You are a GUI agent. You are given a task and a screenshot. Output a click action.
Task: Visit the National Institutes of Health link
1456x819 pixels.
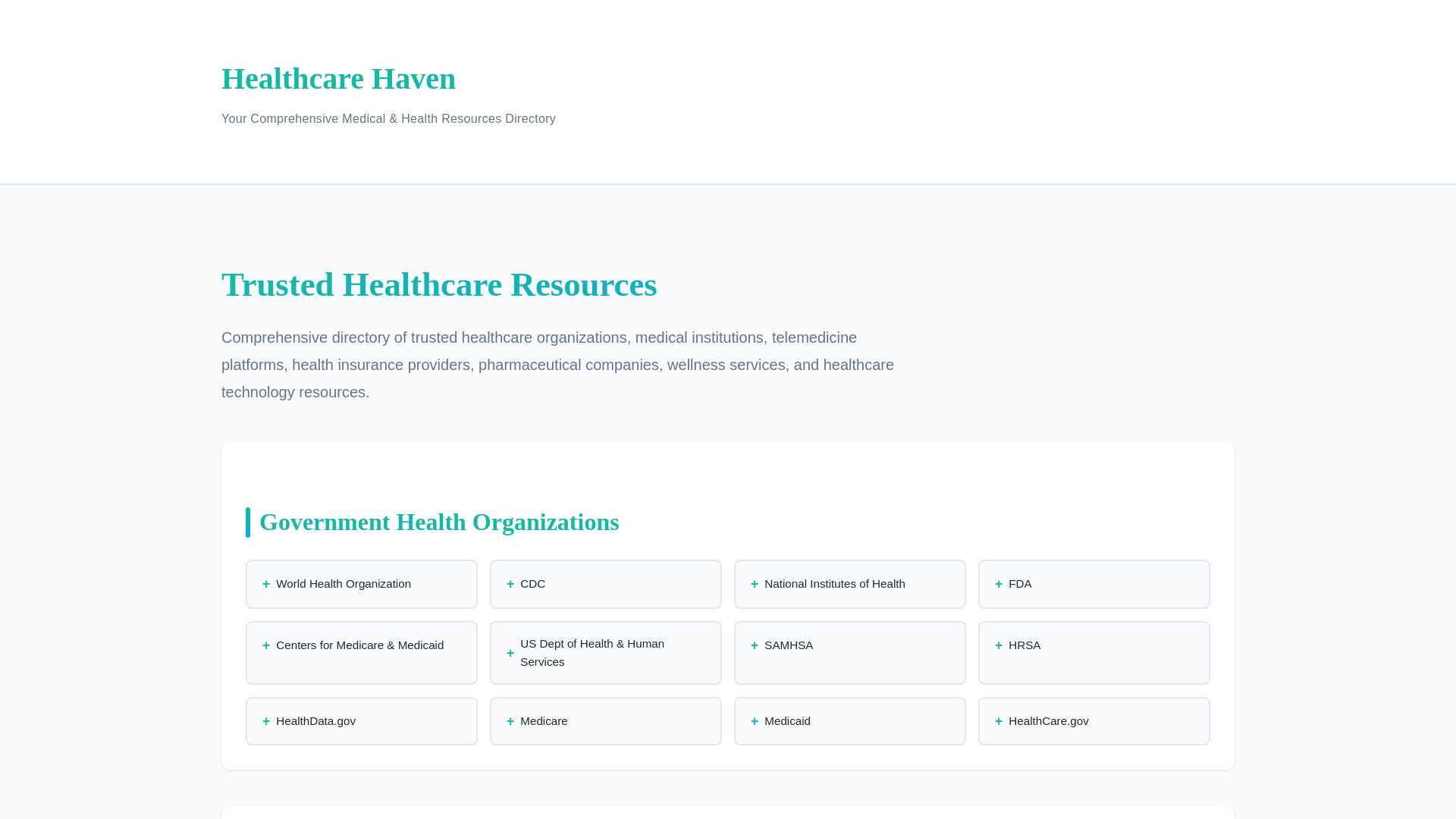click(x=850, y=584)
